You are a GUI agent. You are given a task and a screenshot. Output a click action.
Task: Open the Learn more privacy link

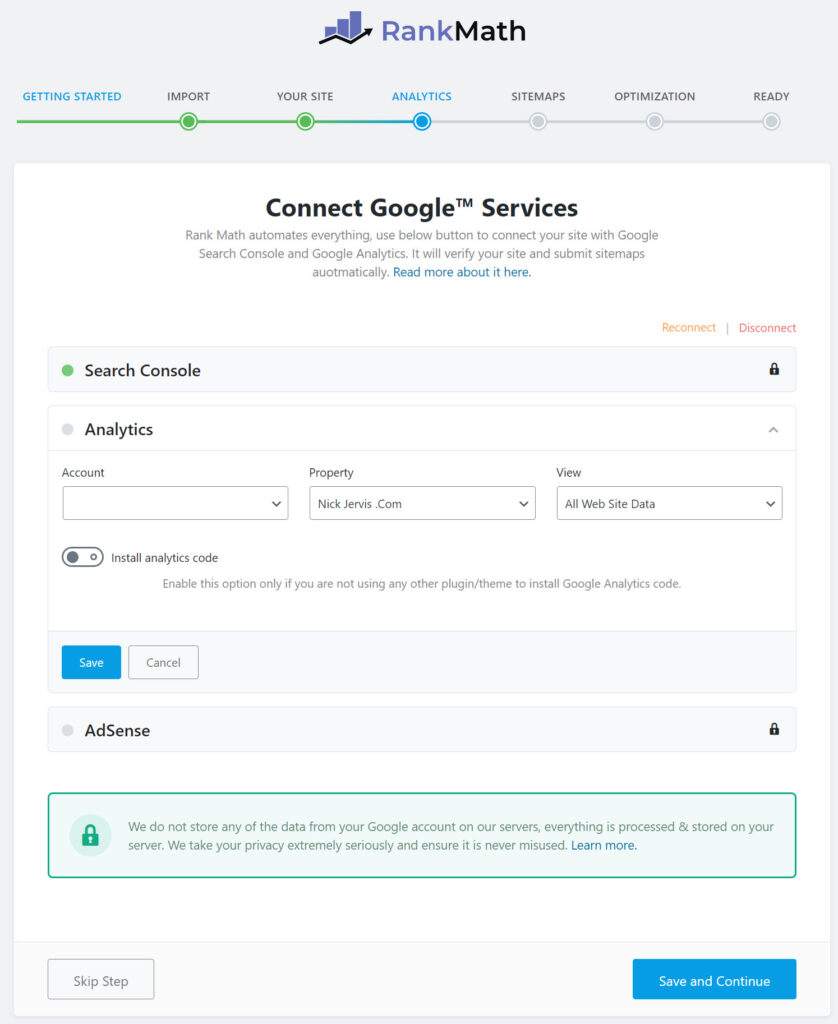604,845
